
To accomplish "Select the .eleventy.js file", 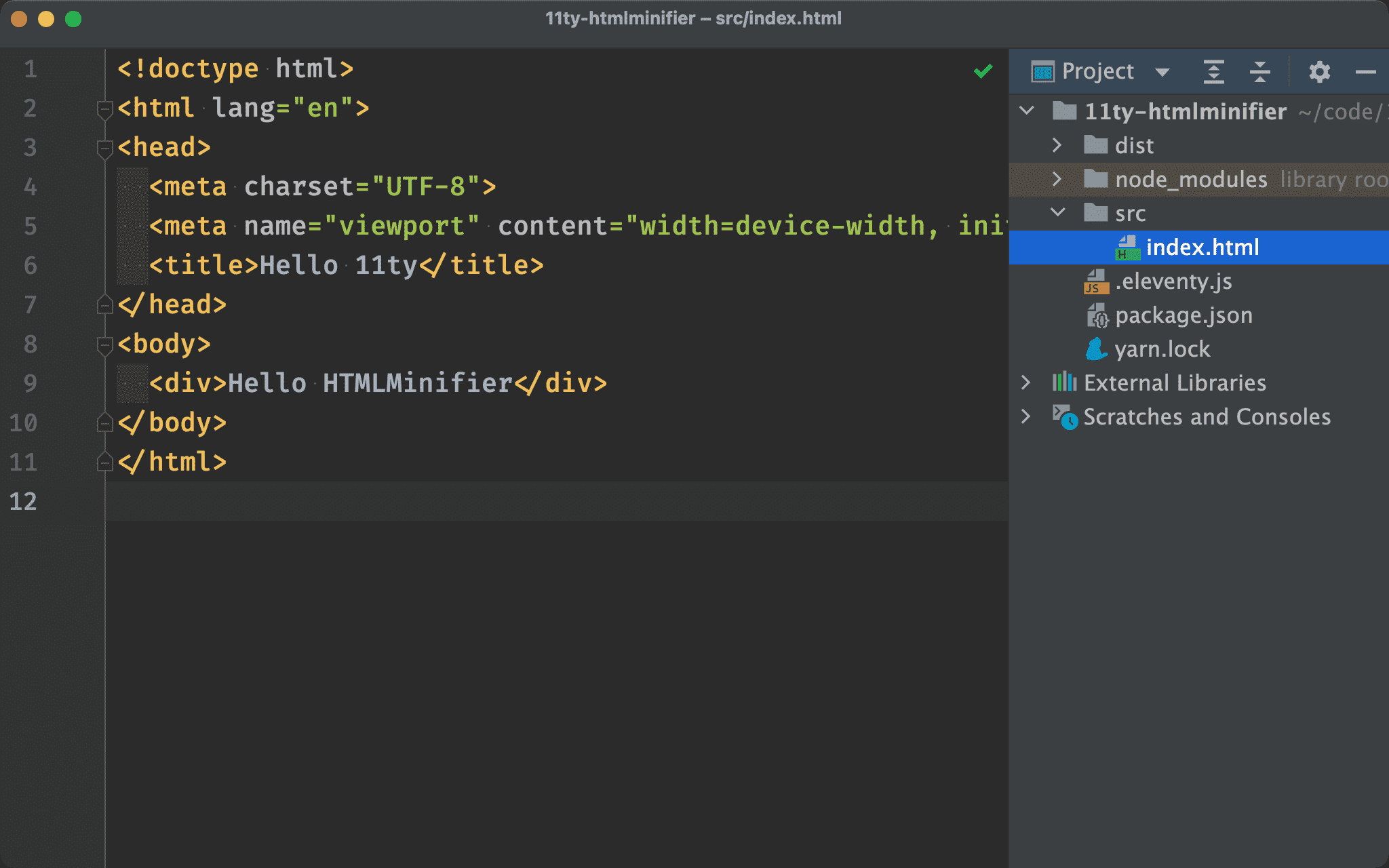I will pyautogui.click(x=1198, y=281).
